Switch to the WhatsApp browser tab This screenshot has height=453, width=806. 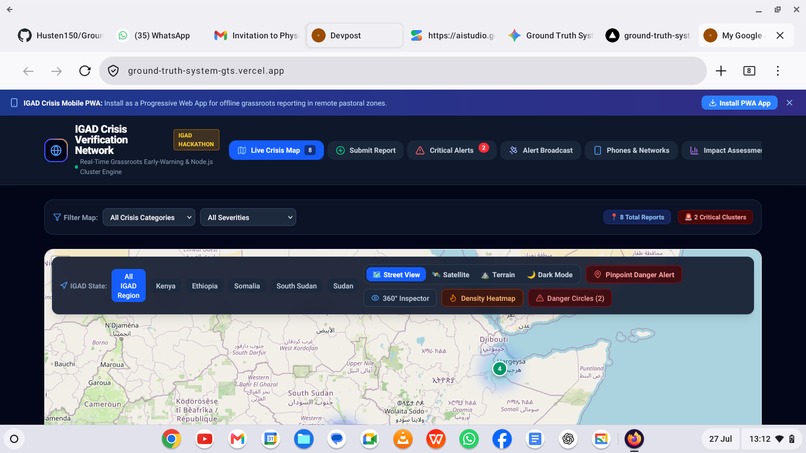(156, 35)
